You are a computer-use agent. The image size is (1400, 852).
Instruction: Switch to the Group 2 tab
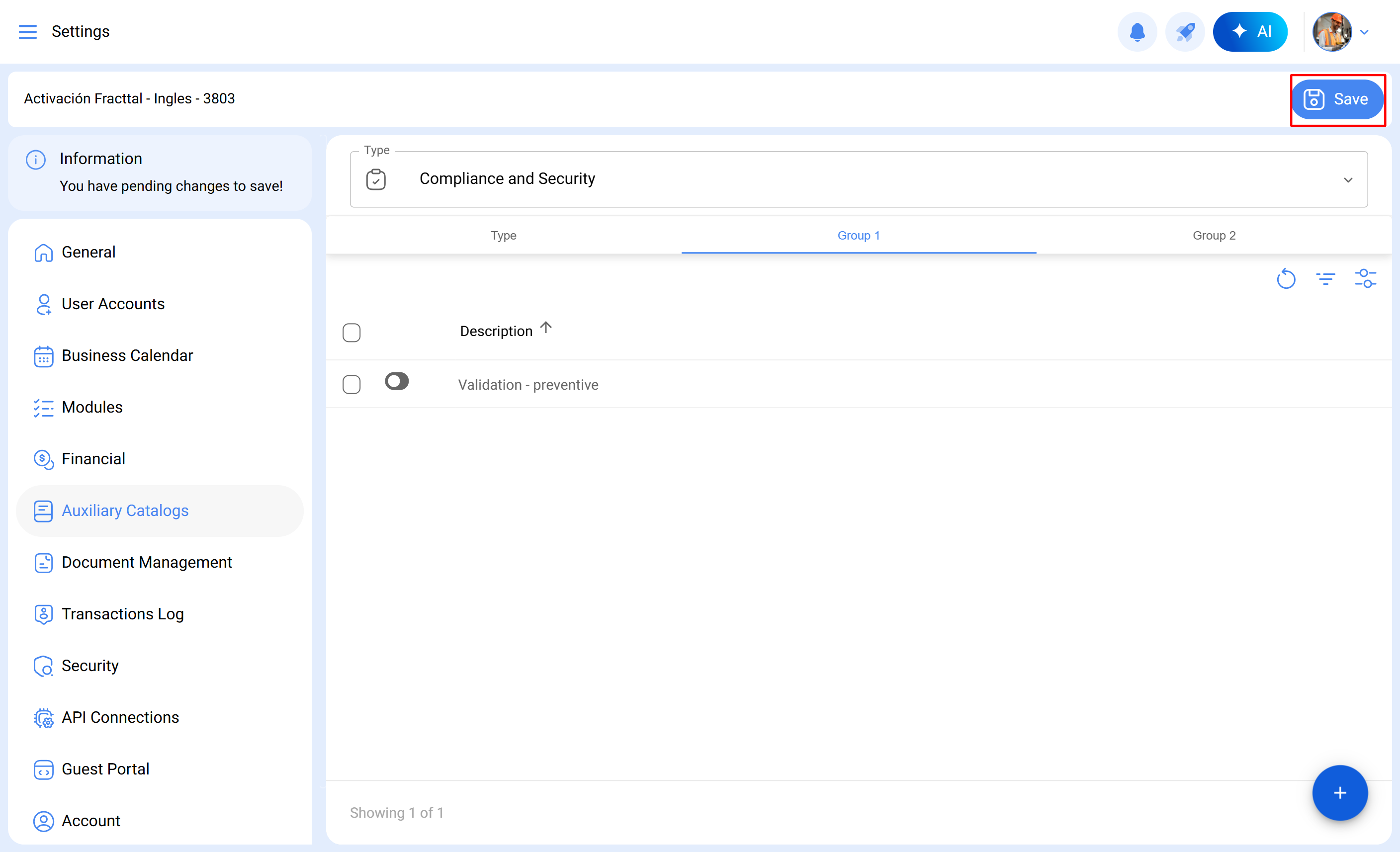coord(1214,235)
